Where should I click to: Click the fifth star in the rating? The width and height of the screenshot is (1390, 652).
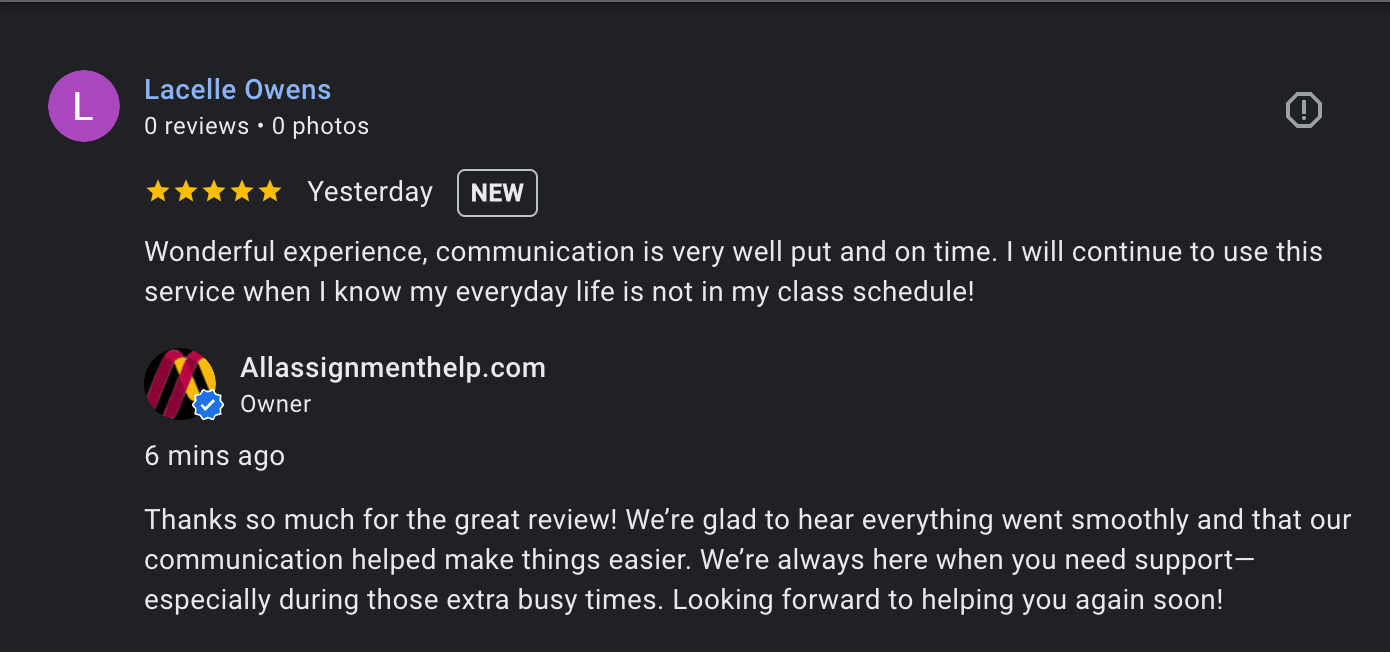click(271, 190)
